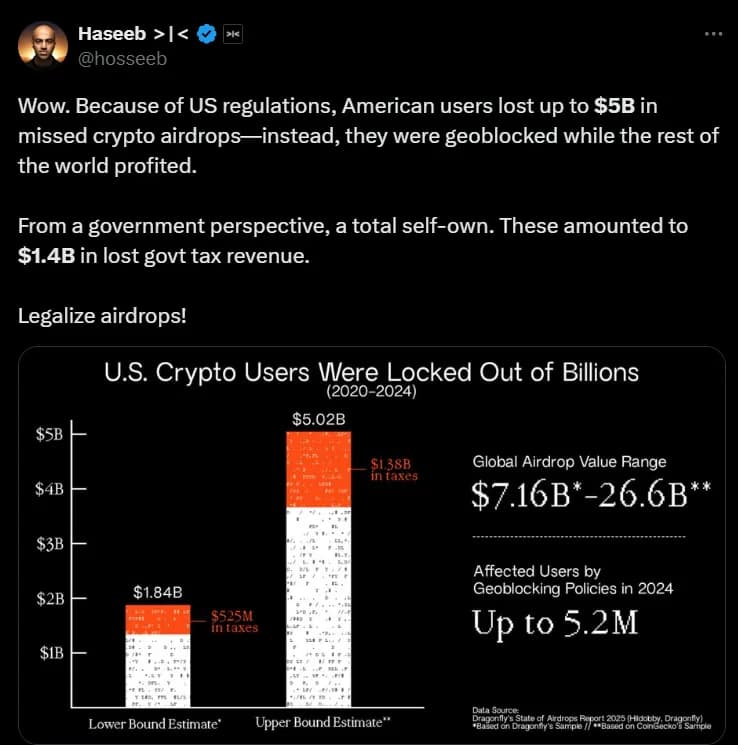This screenshot has width=738, height=745.
Task: Click the $1.84B label above the short bar
Action: (158, 592)
